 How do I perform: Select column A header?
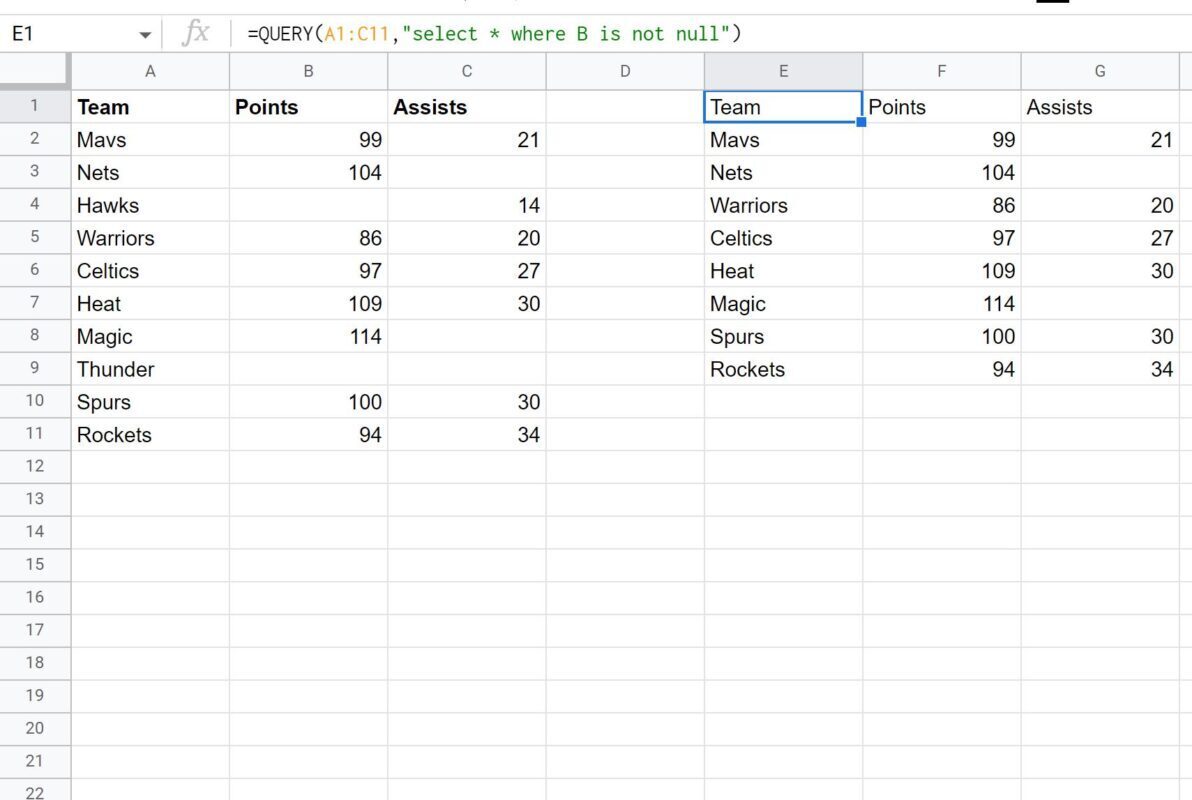coord(150,71)
